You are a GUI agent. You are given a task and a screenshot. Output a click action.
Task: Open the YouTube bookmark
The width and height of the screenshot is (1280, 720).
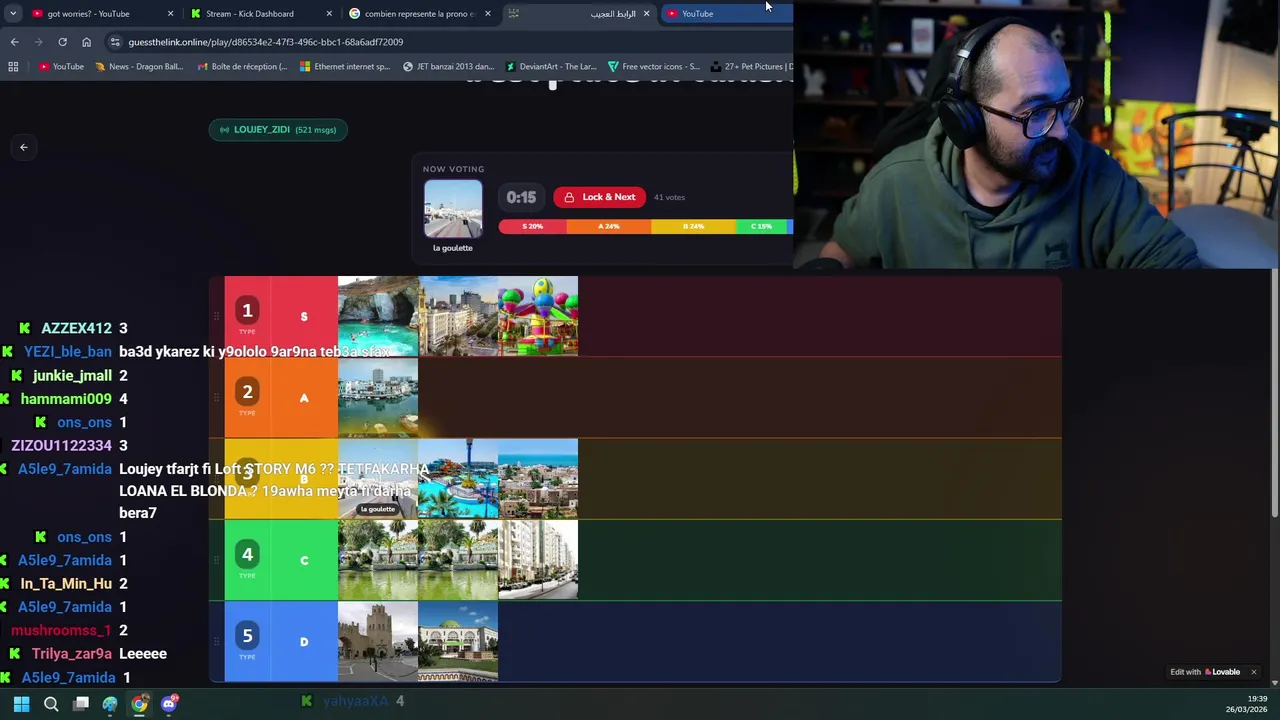(x=61, y=67)
